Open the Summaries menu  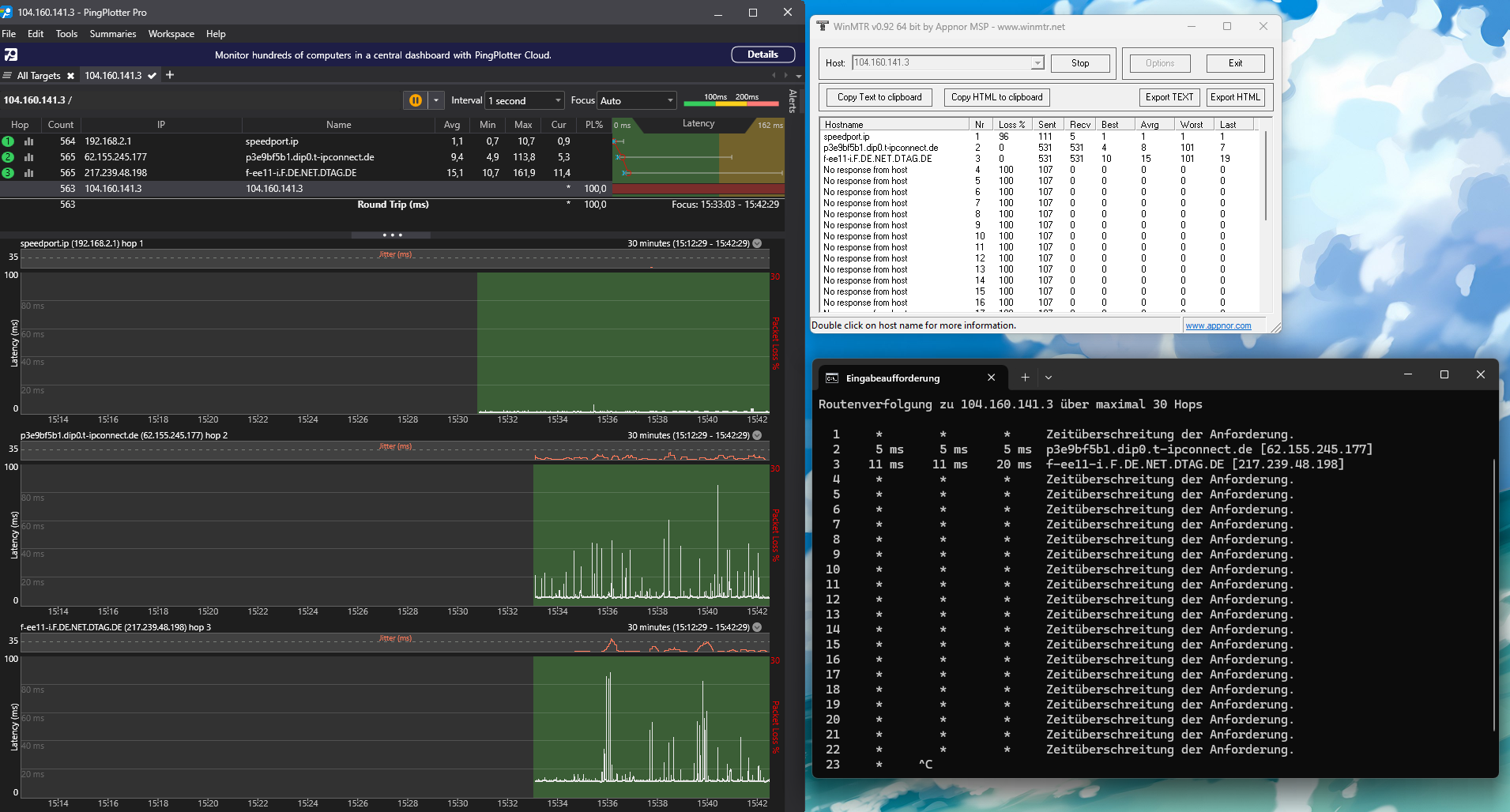tap(113, 34)
